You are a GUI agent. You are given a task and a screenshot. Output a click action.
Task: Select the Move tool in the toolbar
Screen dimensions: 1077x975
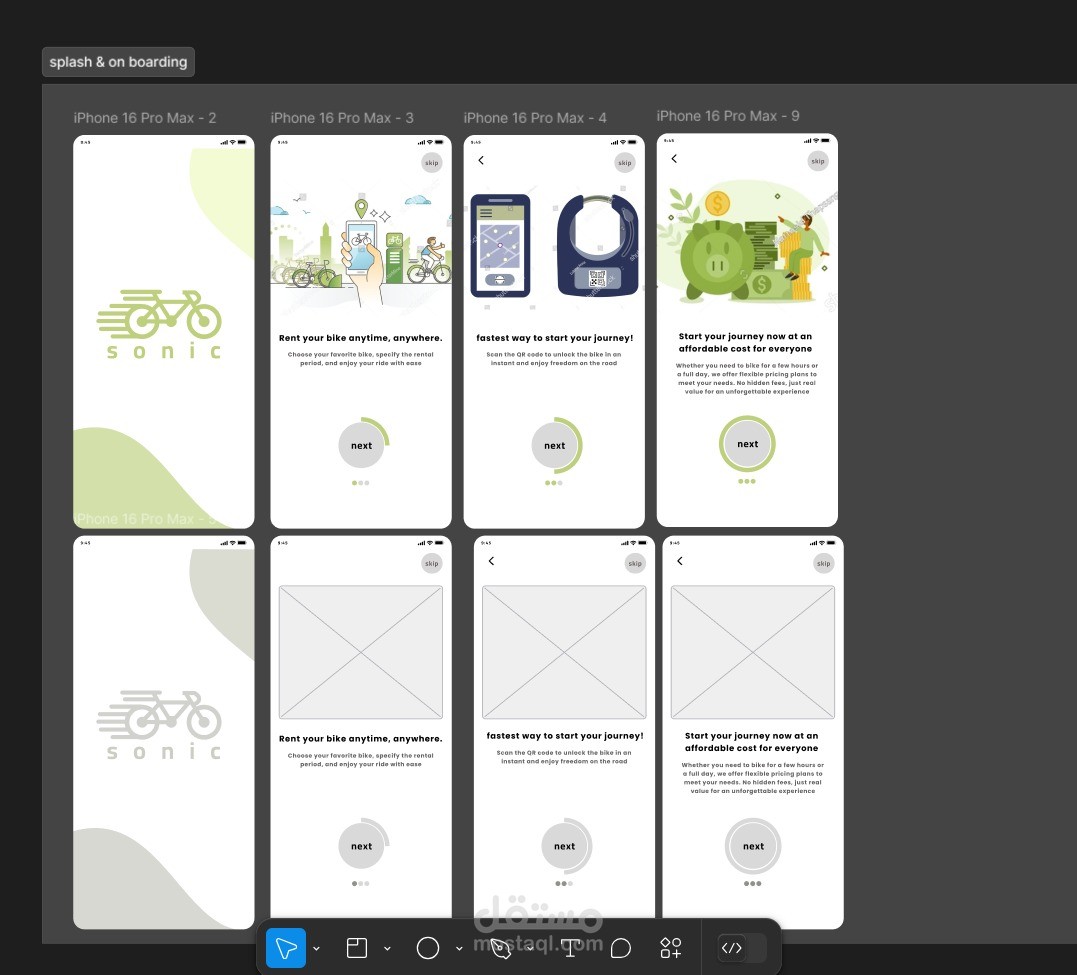286,948
